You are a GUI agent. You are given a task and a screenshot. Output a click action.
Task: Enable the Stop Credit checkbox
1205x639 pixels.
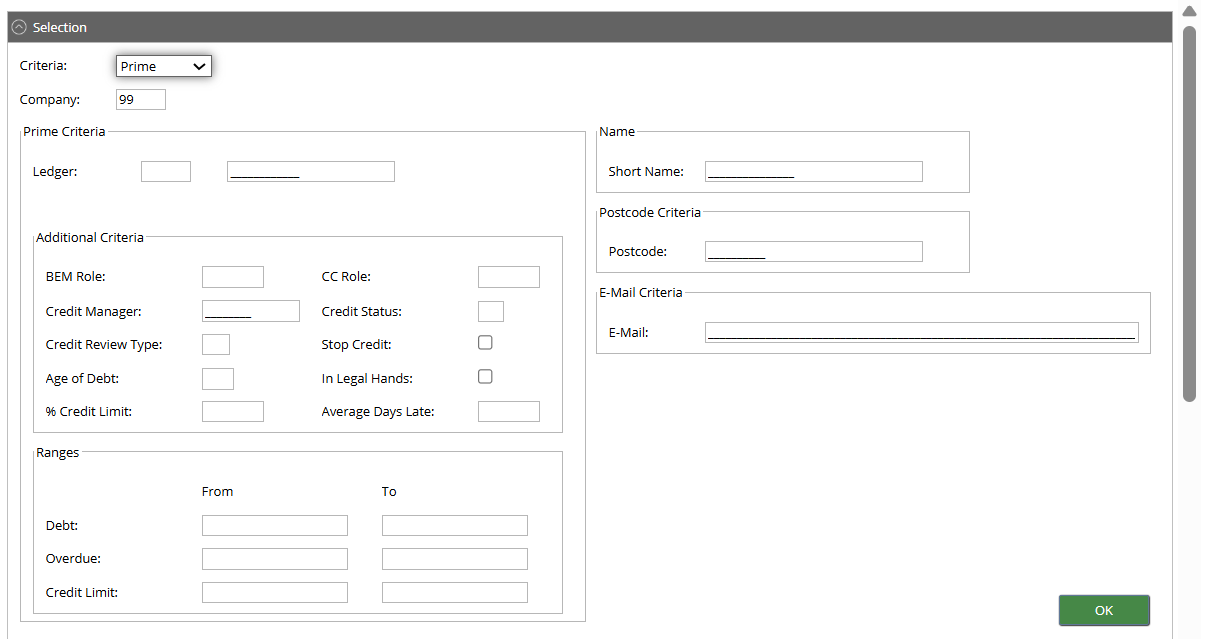[485, 342]
